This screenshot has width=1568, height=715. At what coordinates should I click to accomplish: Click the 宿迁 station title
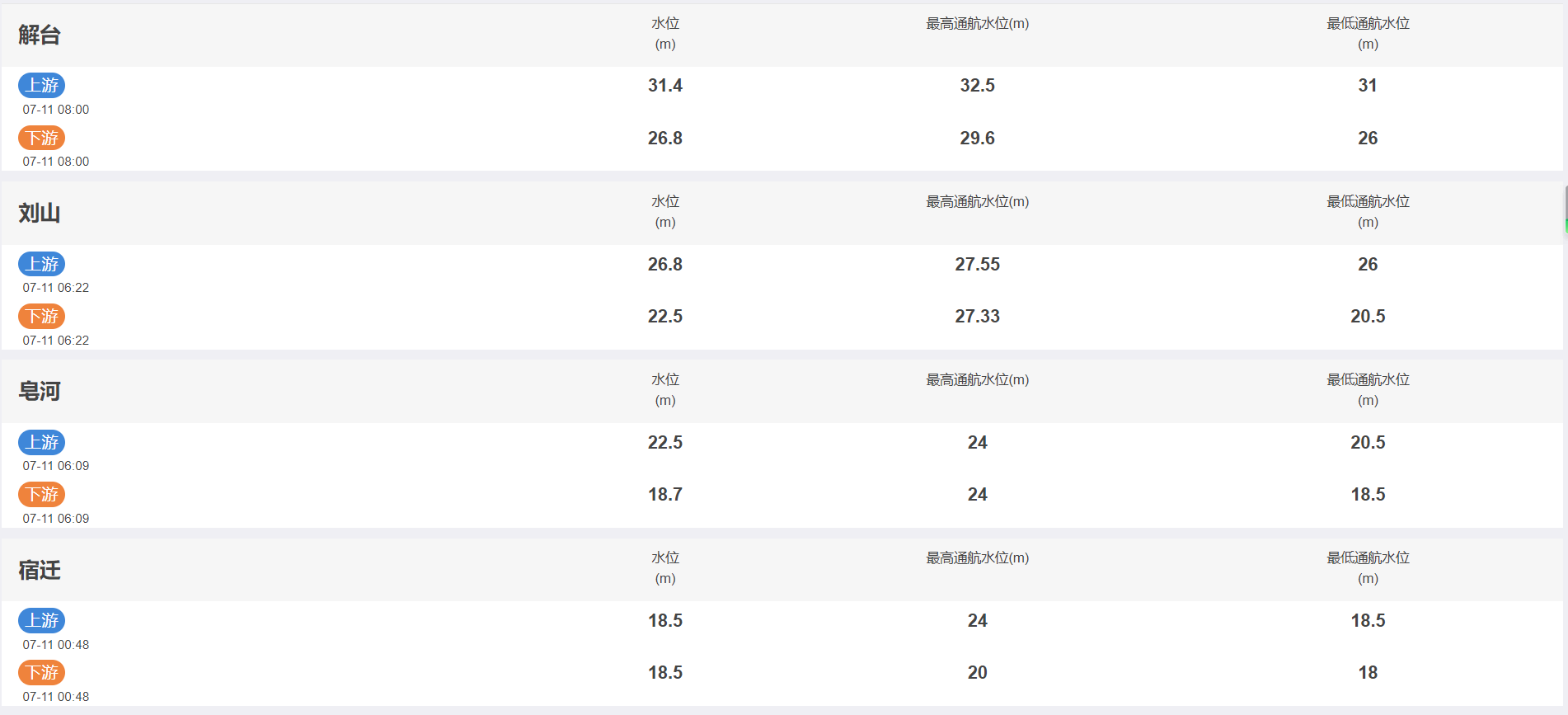coord(40,570)
